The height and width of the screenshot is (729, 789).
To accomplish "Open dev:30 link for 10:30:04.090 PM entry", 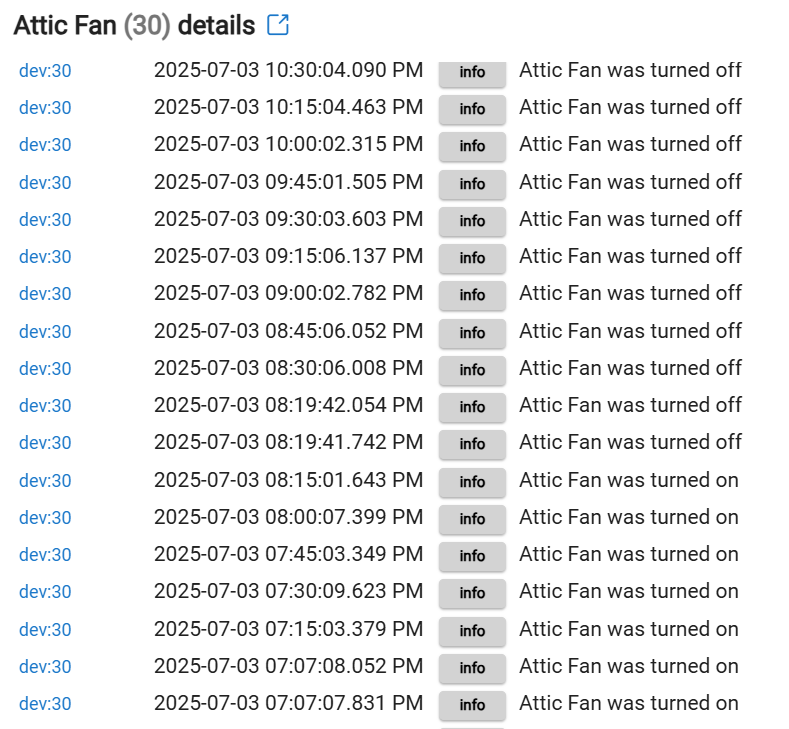I will click(45, 71).
